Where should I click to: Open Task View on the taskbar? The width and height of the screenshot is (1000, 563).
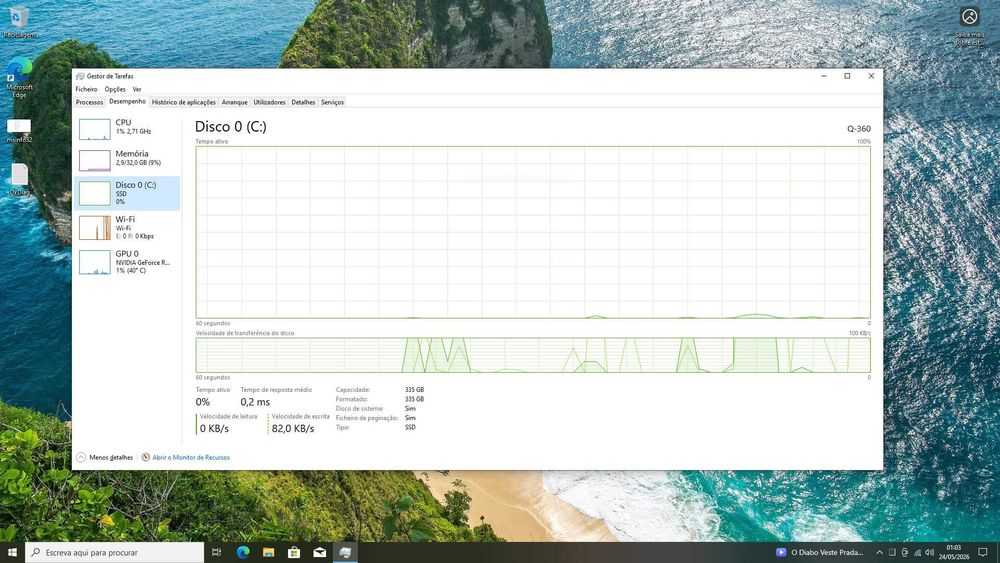click(216, 552)
